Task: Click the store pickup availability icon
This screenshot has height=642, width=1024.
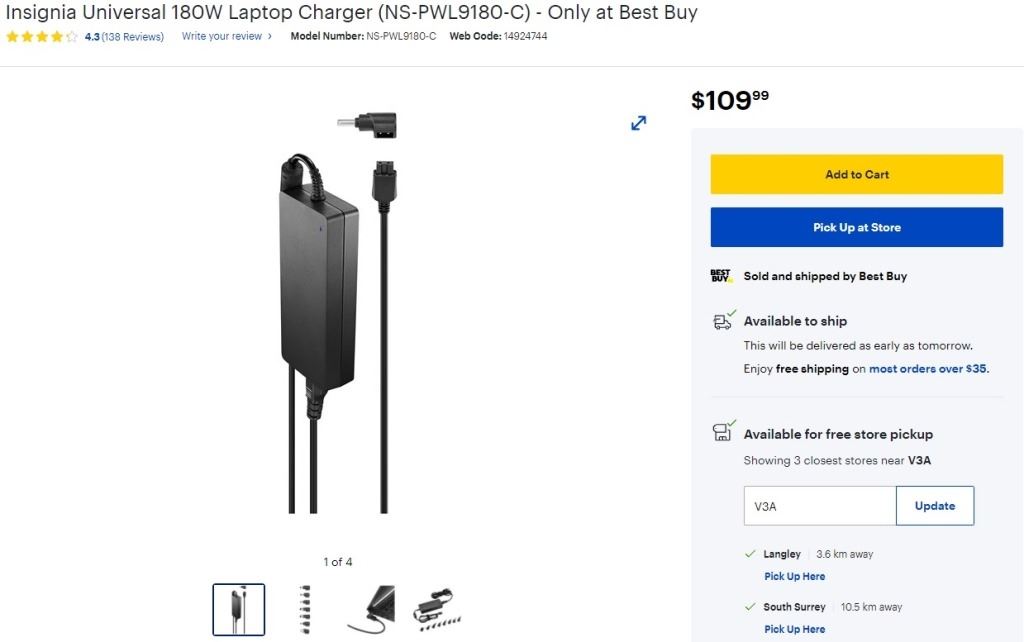Action: point(724,431)
